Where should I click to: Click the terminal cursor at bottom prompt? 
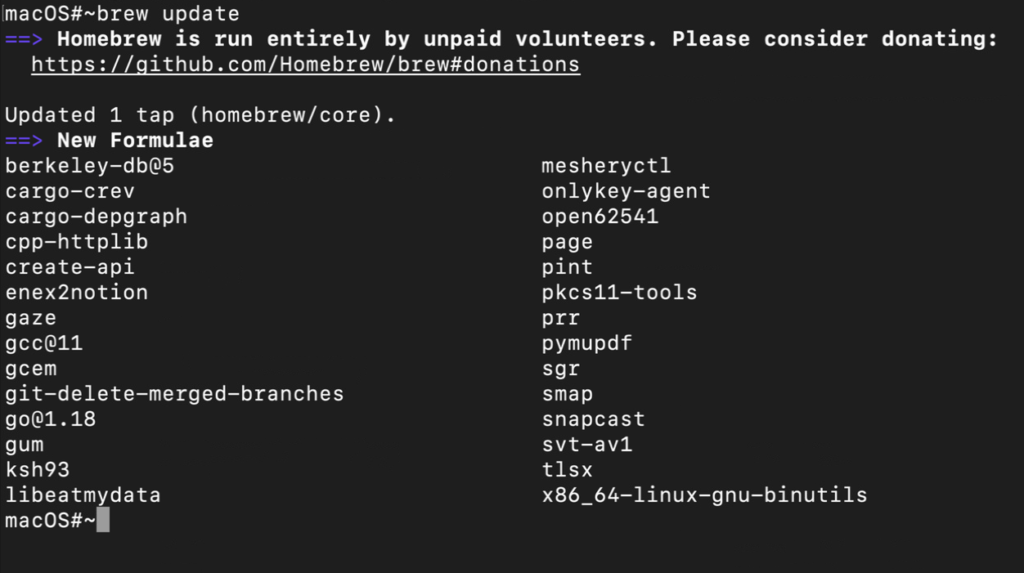[x=103, y=521]
